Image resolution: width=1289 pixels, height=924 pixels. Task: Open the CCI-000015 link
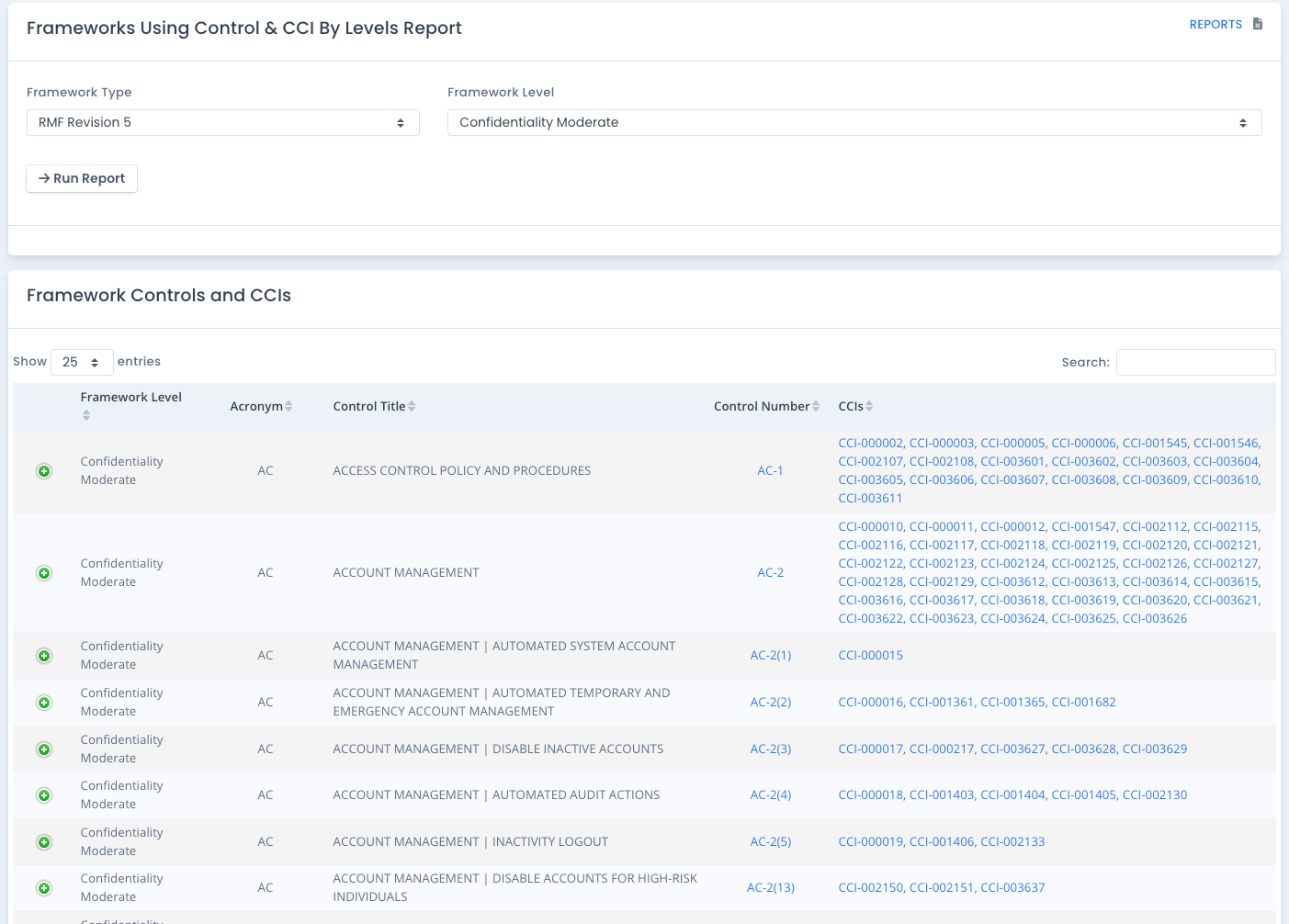point(870,655)
